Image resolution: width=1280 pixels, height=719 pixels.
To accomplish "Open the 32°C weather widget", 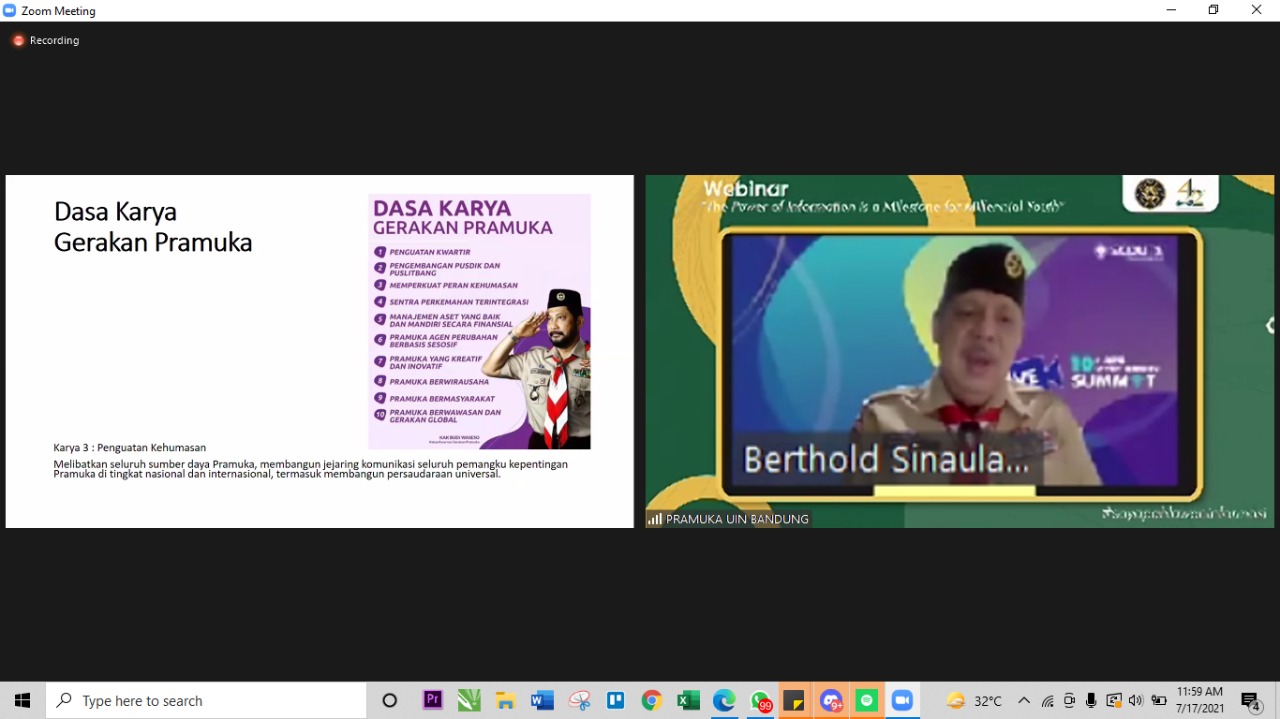I will pos(974,700).
